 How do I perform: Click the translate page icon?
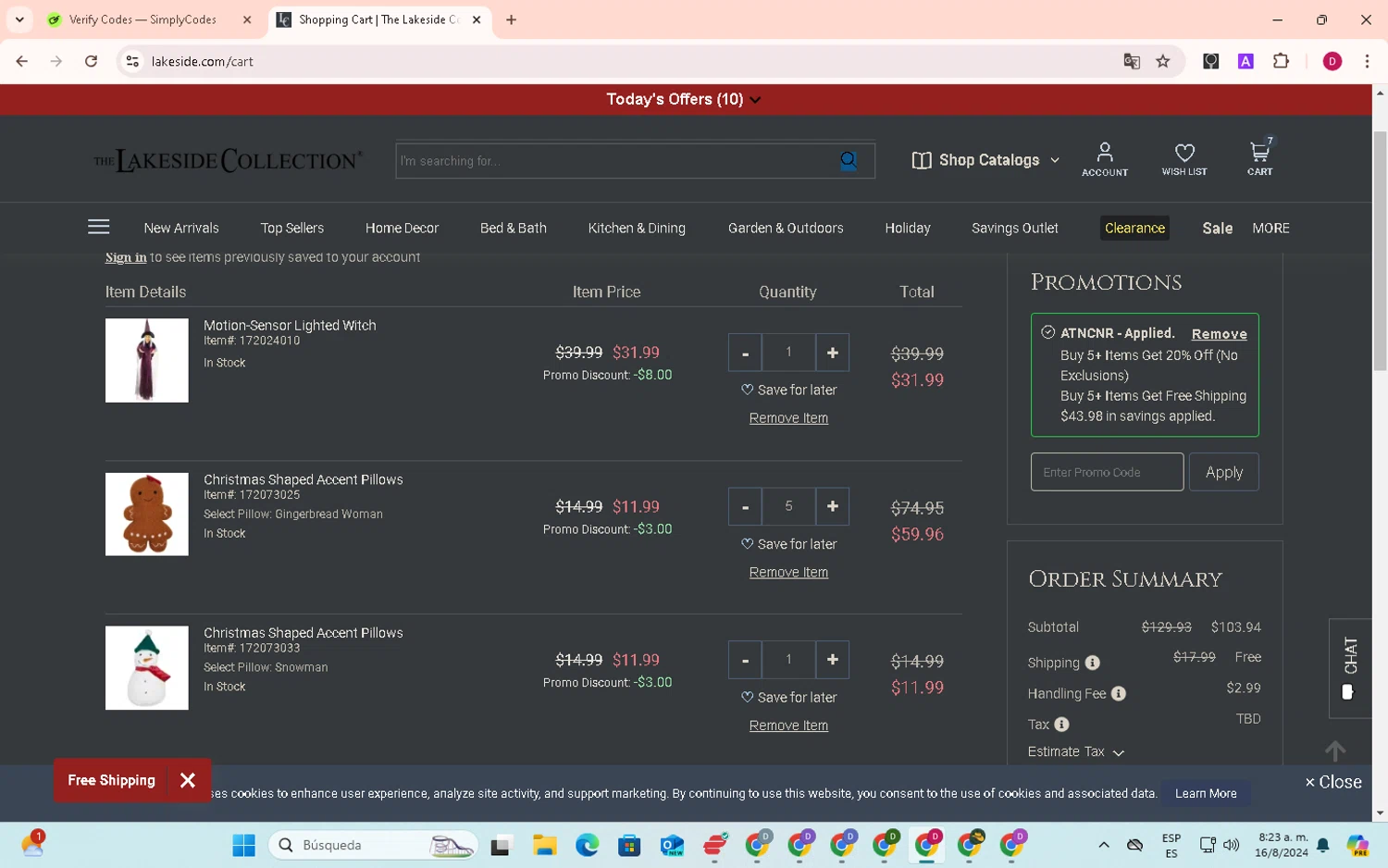1132,61
